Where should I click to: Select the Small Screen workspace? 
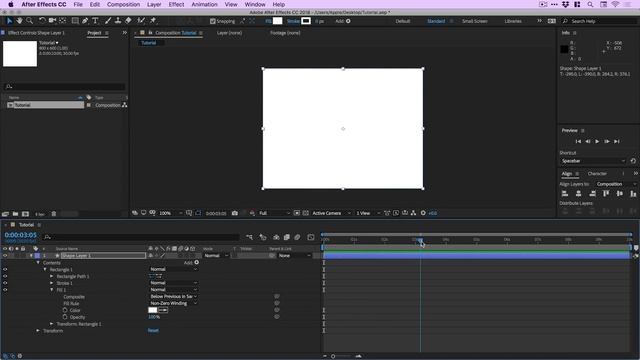click(x=475, y=21)
